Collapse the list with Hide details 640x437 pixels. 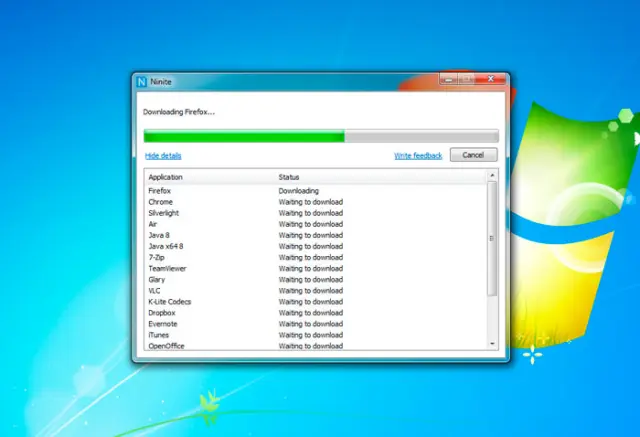[163, 156]
